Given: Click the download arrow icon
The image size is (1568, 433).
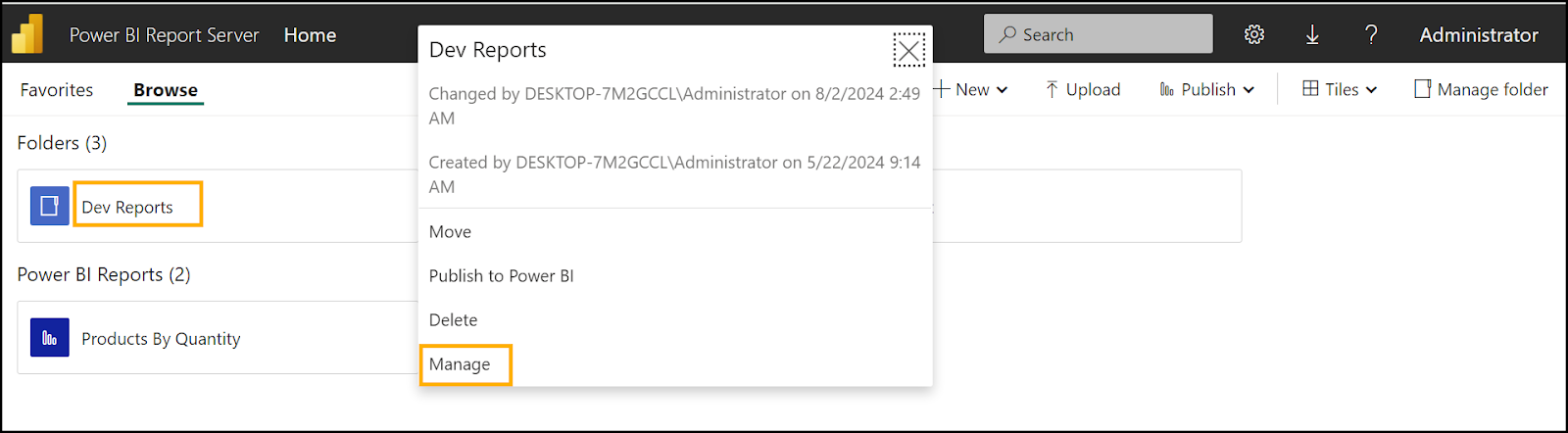Looking at the screenshot, I should click(x=1312, y=35).
